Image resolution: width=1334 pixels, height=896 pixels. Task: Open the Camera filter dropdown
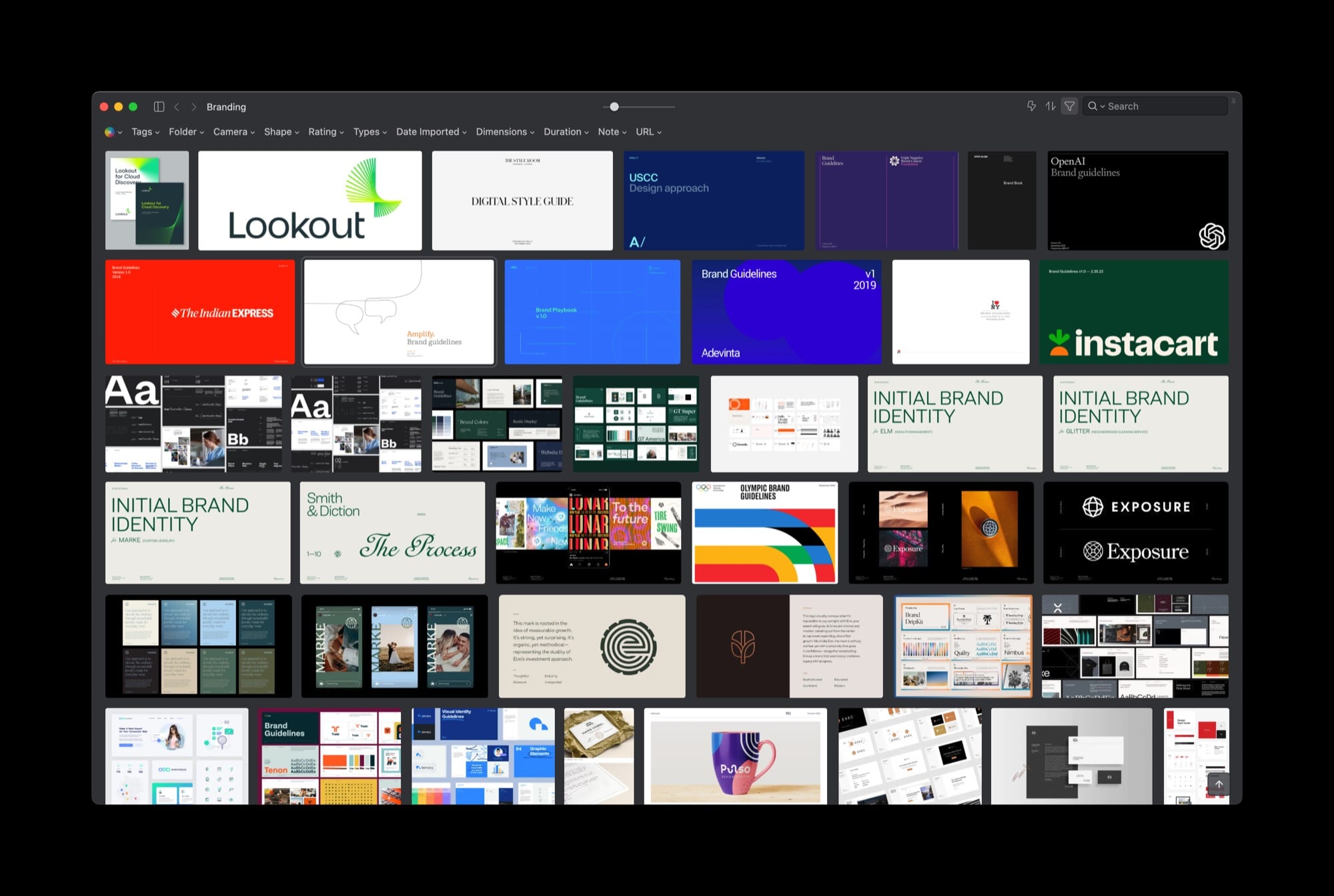point(234,132)
